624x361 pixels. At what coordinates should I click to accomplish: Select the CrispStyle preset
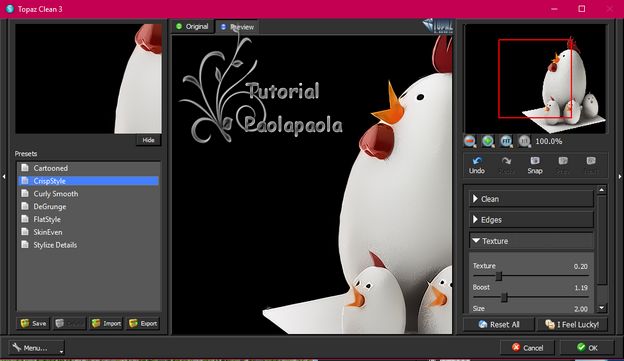88,181
